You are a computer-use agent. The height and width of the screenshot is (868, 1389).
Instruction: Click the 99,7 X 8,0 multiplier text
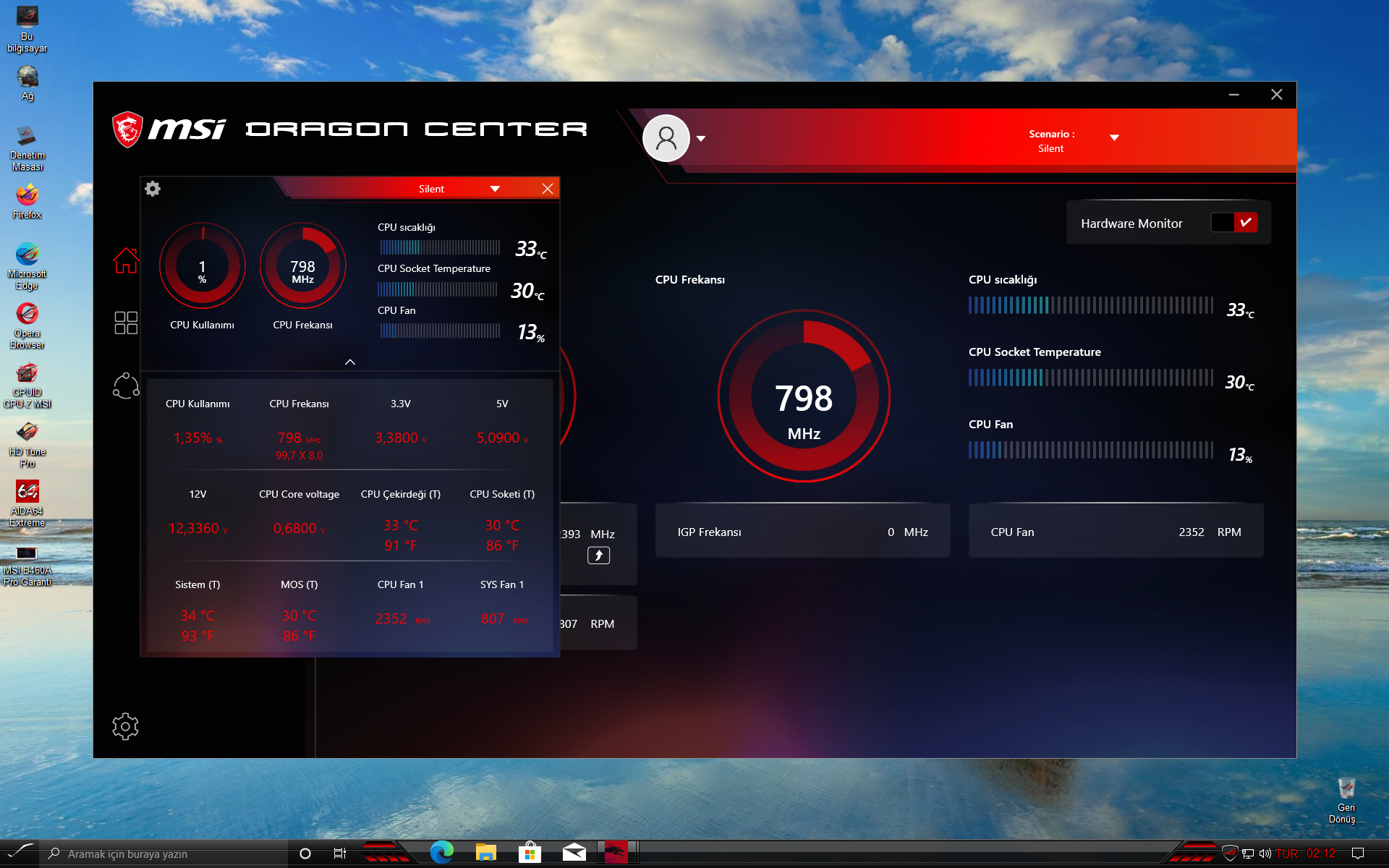[x=300, y=456]
